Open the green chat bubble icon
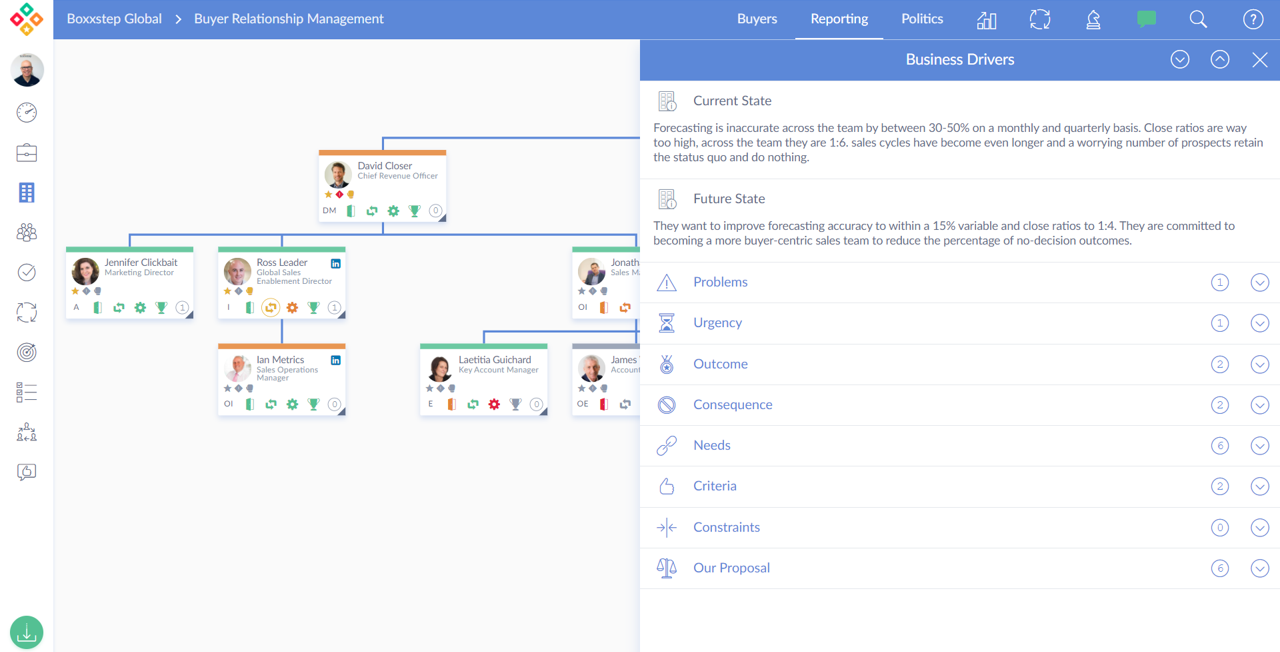1280x652 pixels. 1146,20
